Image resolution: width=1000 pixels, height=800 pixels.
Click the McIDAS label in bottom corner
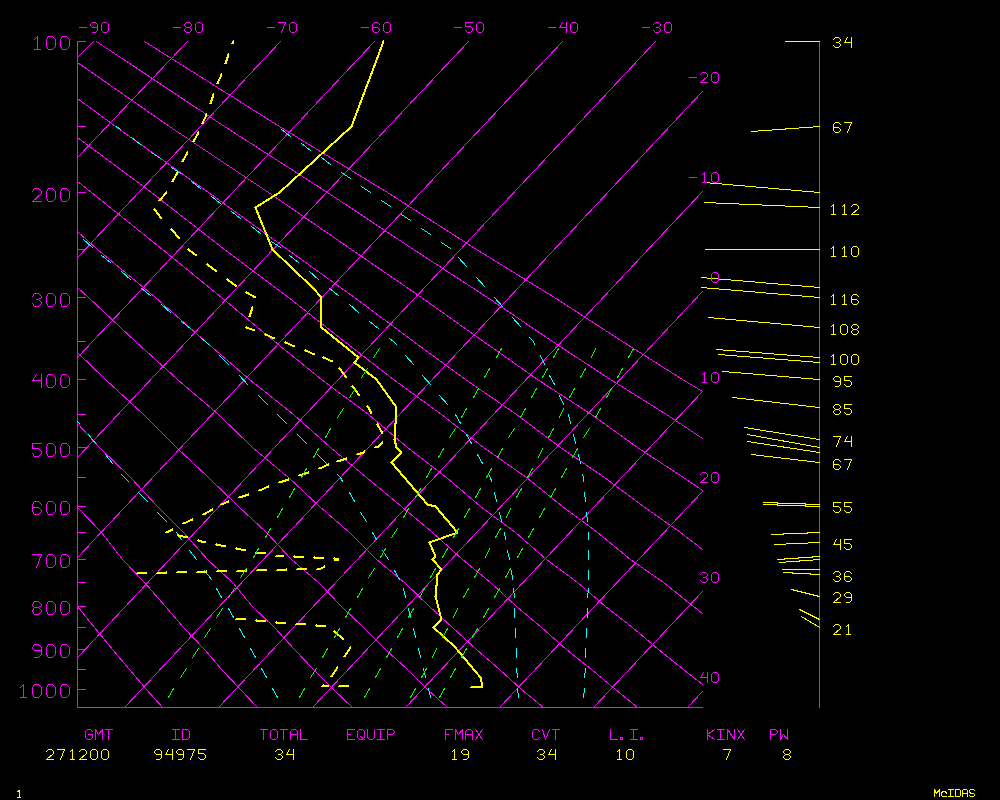(x=954, y=793)
